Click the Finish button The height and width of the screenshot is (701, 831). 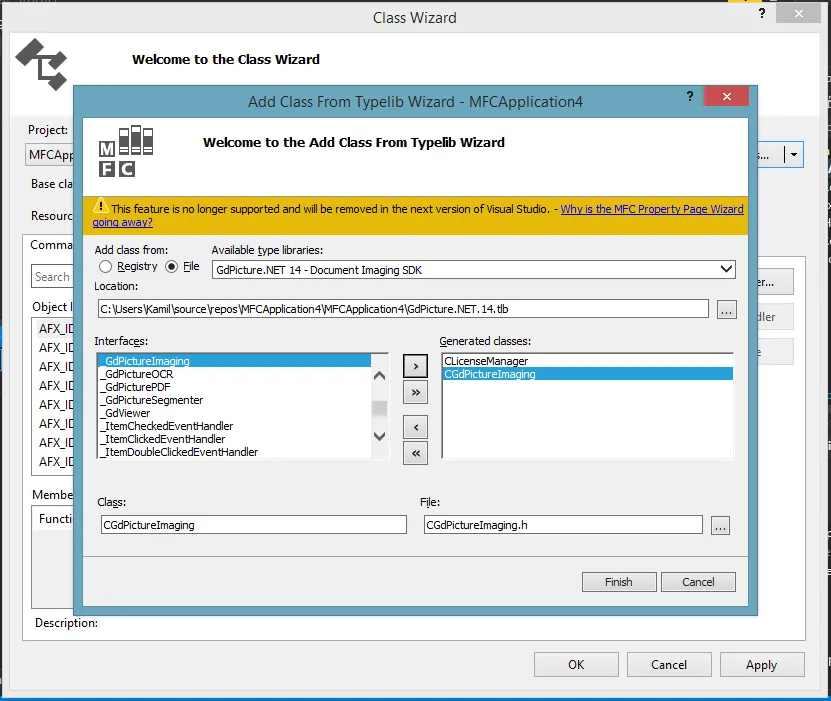click(619, 582)
